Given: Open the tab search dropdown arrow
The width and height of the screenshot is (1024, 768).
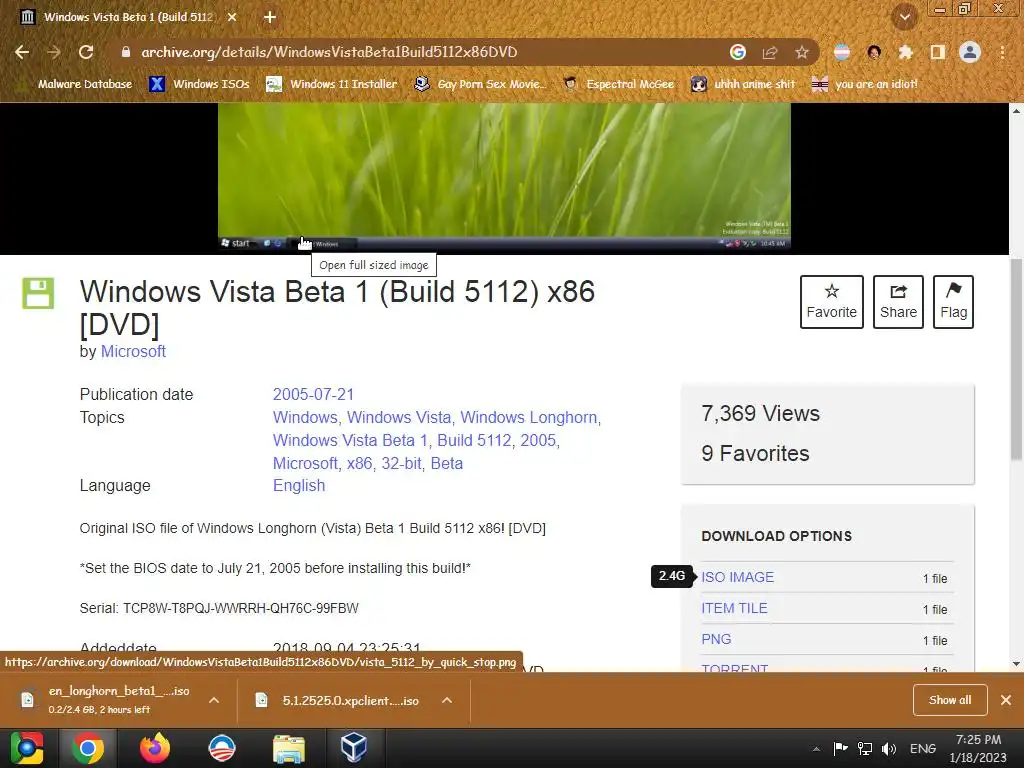Looking at the screenshot, I should click(905, 17).
